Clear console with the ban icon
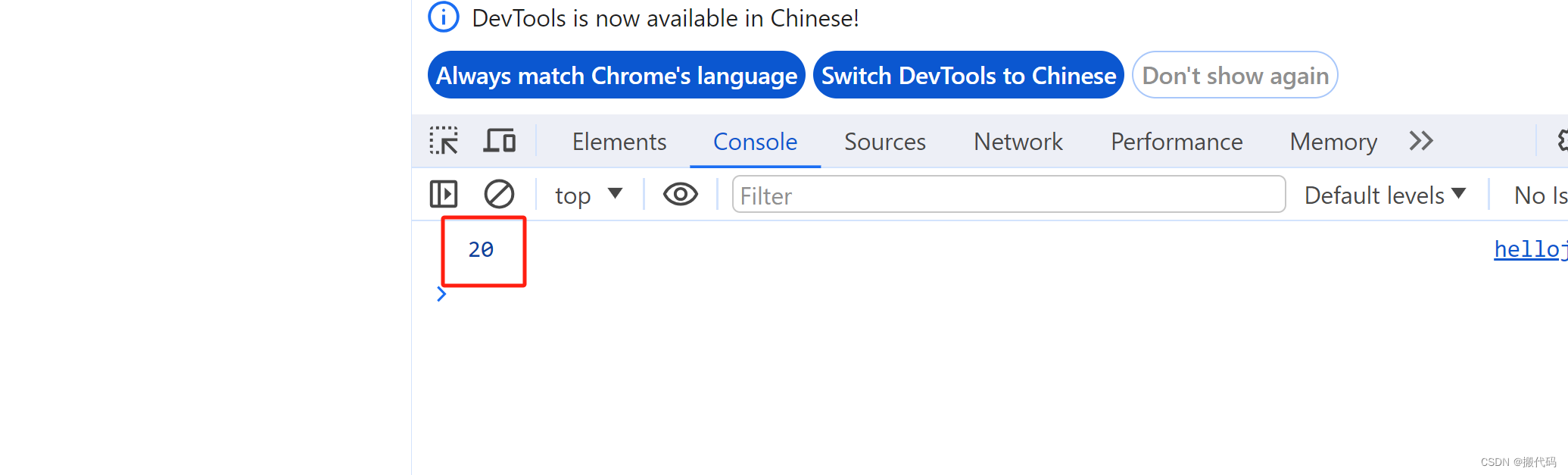The height and width of the screenshot is (475, 1568). click(x=499, y=194)
